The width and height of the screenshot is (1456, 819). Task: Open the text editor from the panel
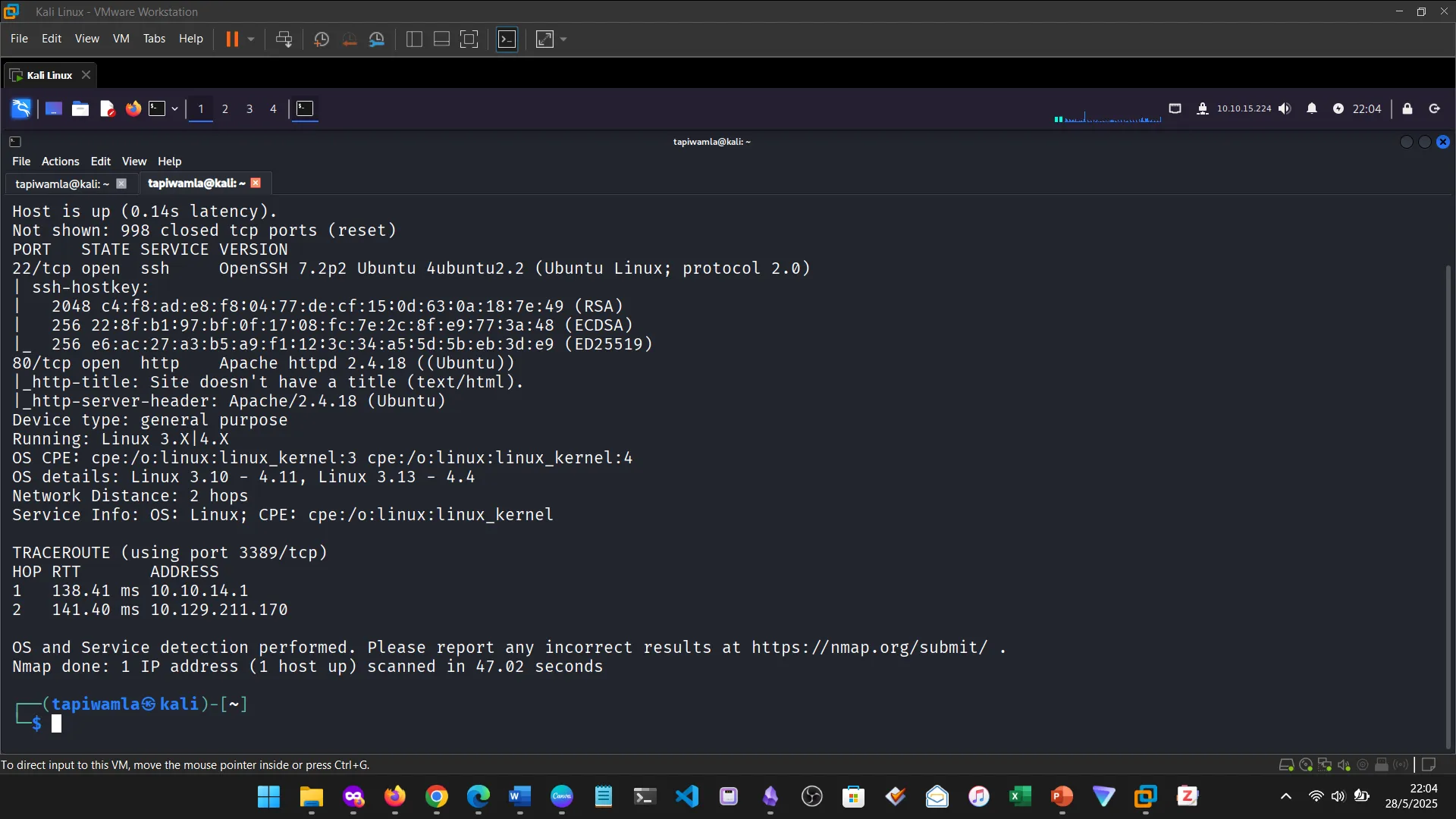[x=107, y=108]
